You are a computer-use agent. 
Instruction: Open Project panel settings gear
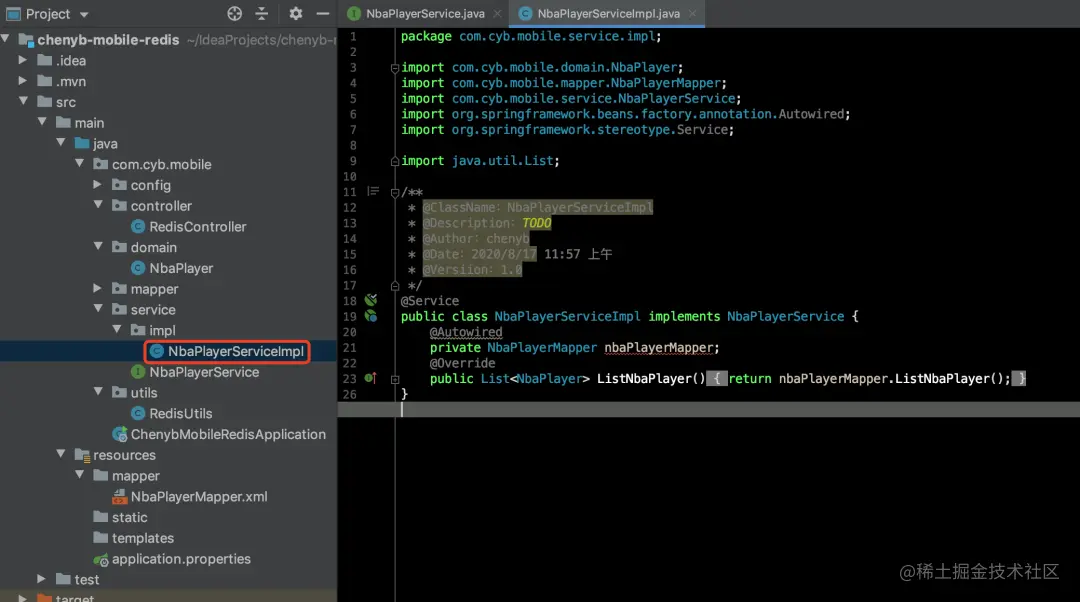click(295, 13)
